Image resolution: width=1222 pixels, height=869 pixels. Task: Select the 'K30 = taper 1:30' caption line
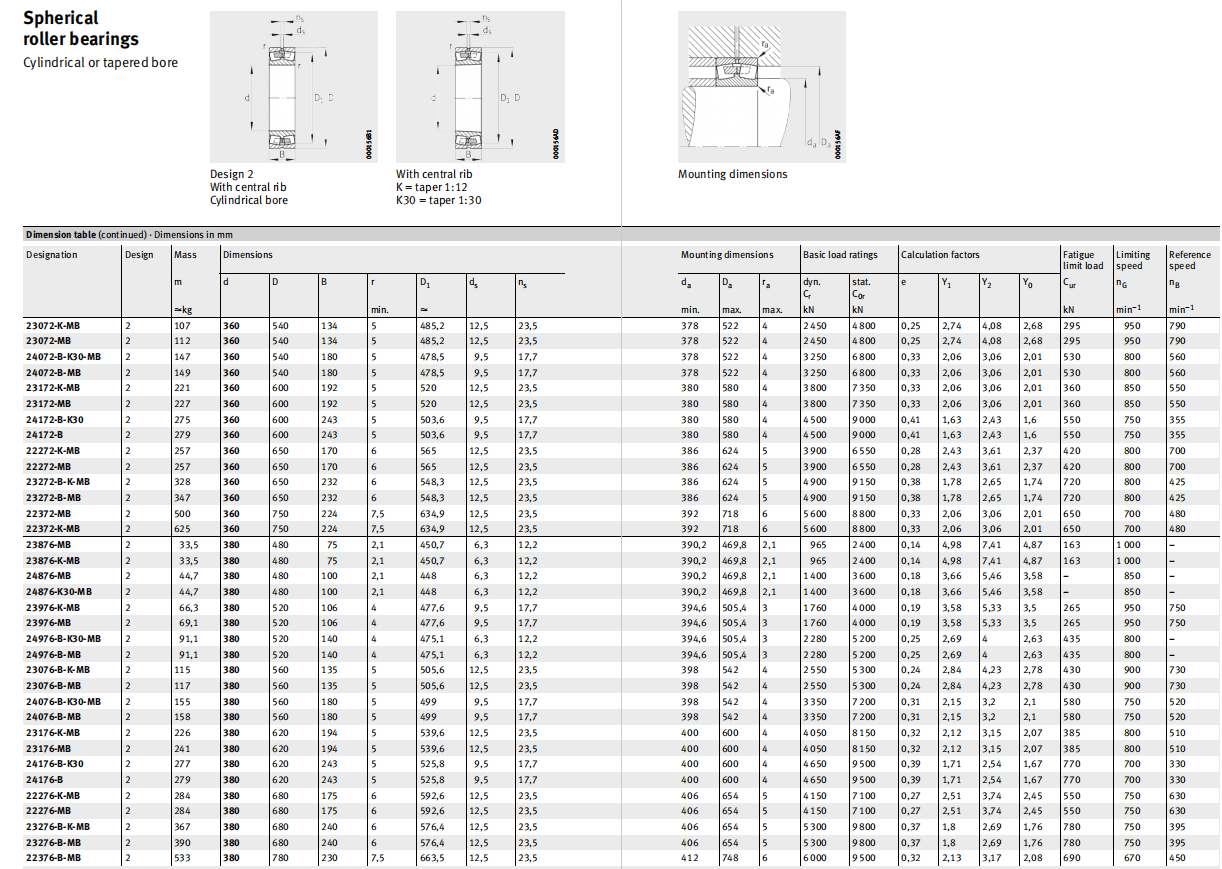click(439, 200)
